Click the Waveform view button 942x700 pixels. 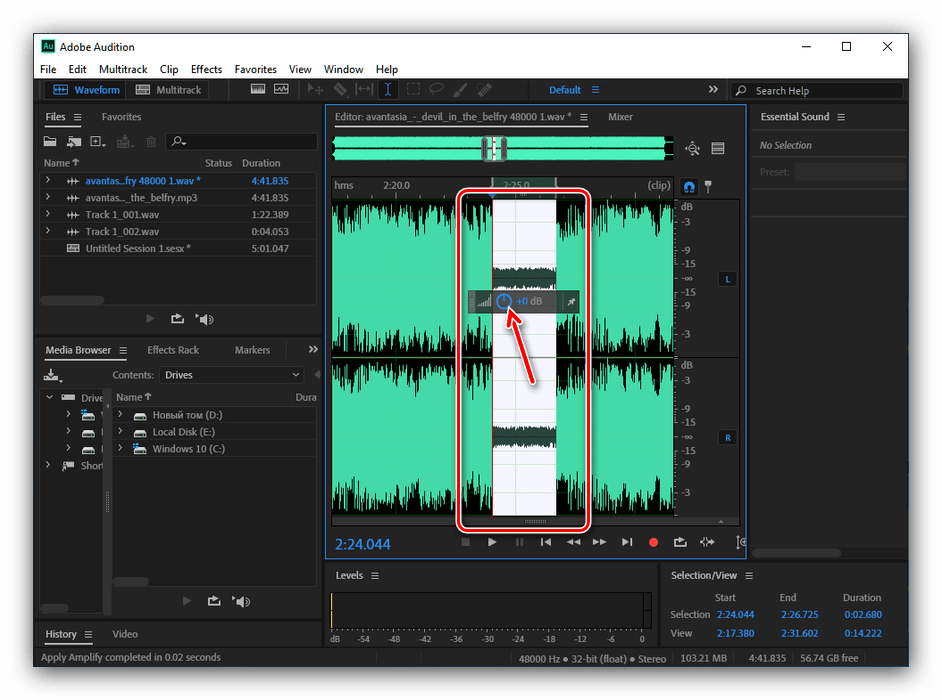coord(87,90)
